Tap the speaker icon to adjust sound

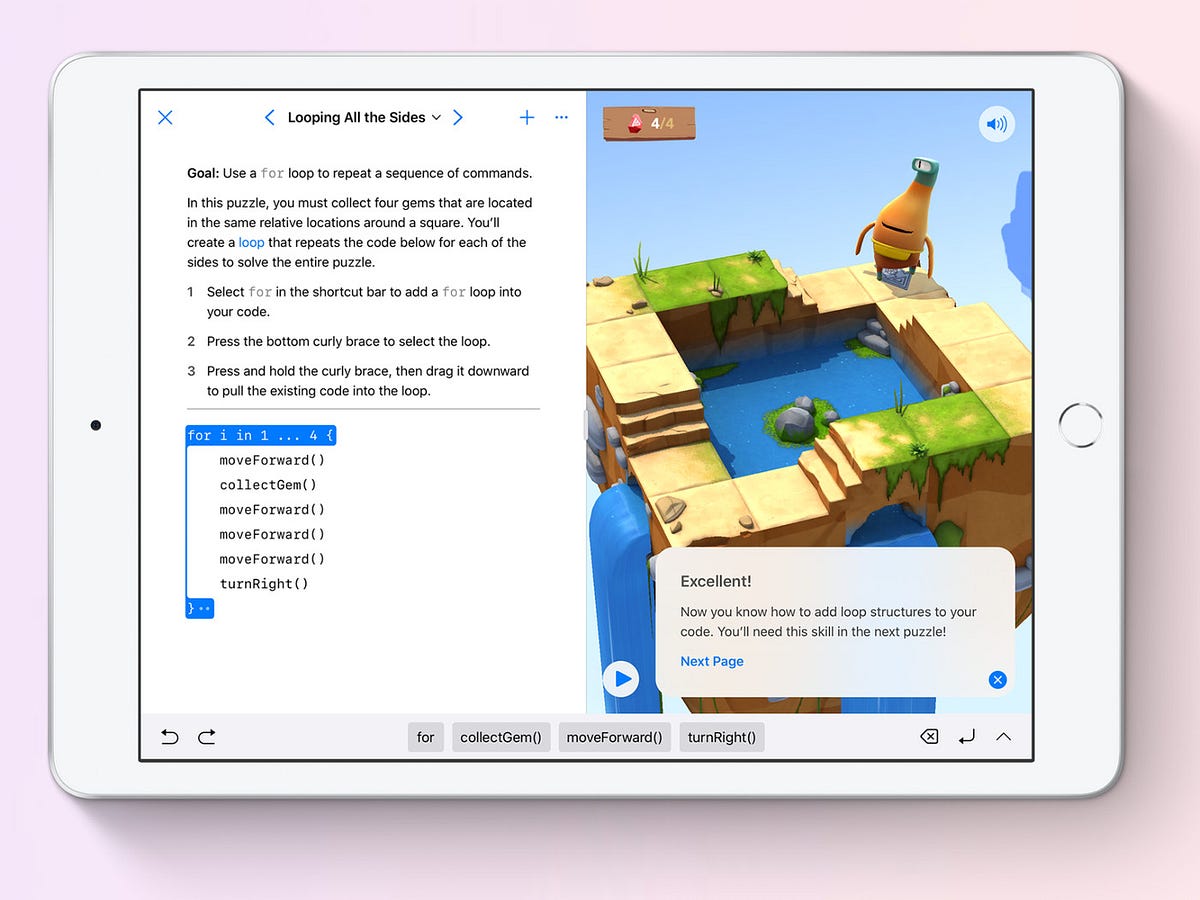click(x=996, y=123)
